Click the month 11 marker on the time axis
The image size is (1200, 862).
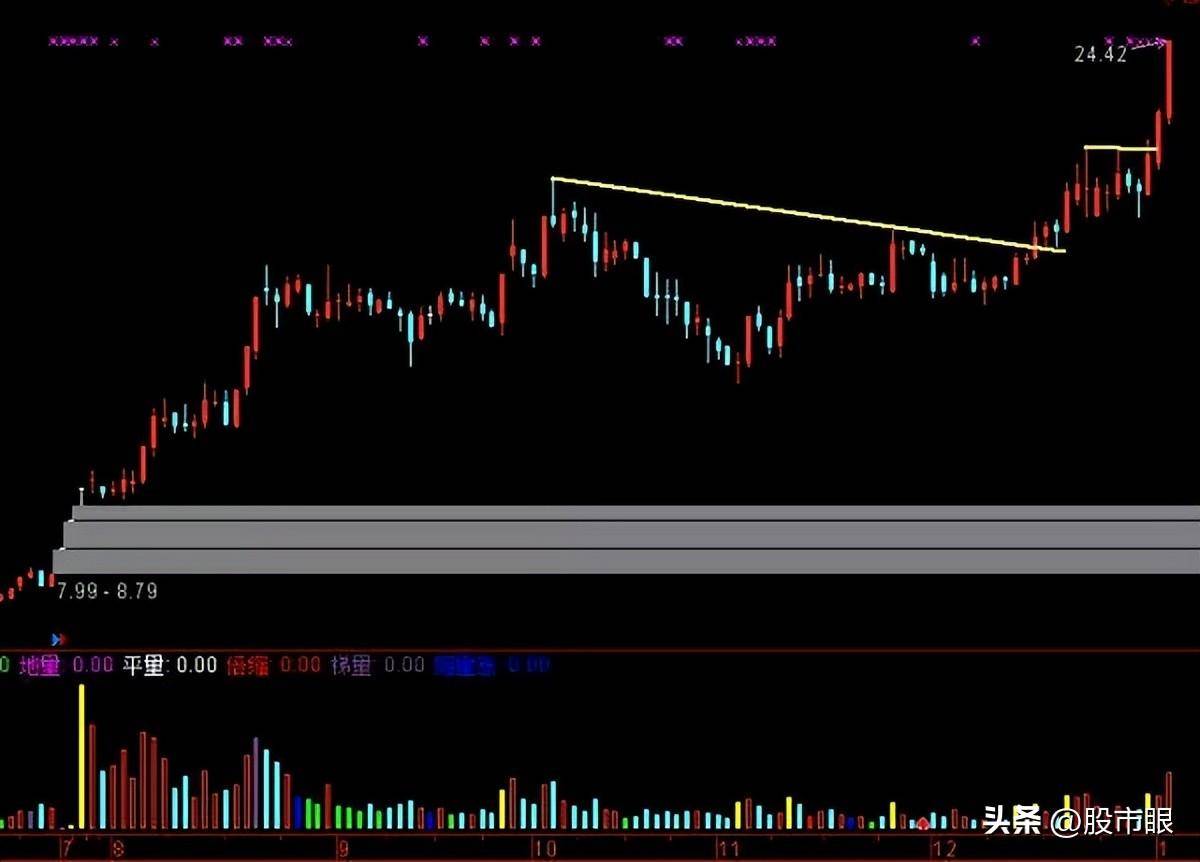(x=727, y=850)
